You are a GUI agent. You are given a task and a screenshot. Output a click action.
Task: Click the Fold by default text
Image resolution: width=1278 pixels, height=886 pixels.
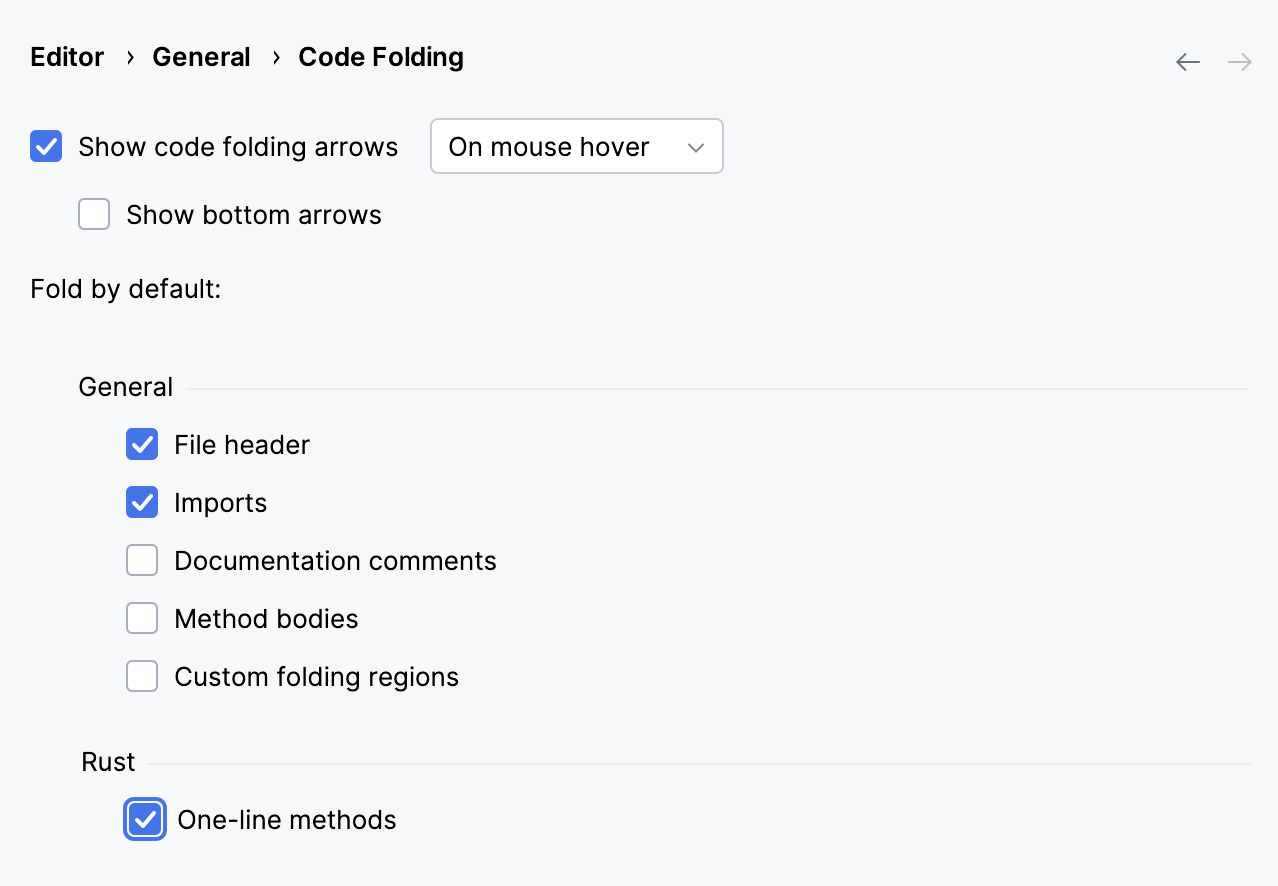pos(125,289)
